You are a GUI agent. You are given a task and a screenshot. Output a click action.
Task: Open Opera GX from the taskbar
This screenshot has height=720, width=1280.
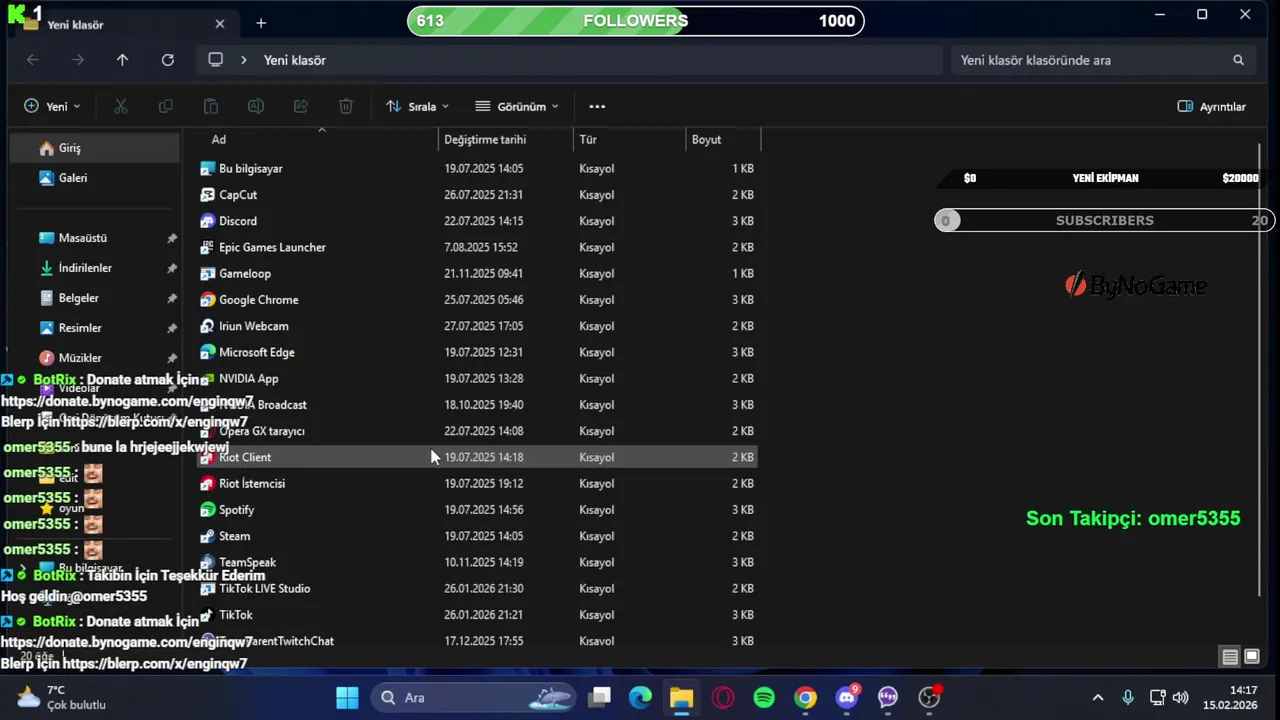pyautogui.click(x=722, y=697)
